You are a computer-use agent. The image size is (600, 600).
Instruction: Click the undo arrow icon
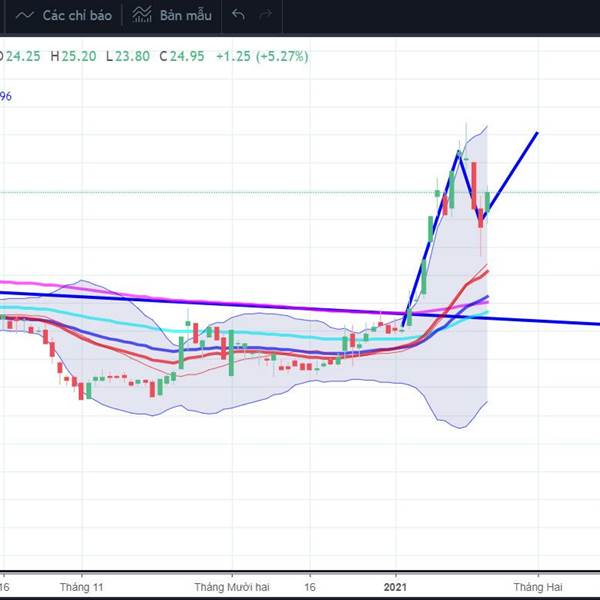(x=238, y=15)
